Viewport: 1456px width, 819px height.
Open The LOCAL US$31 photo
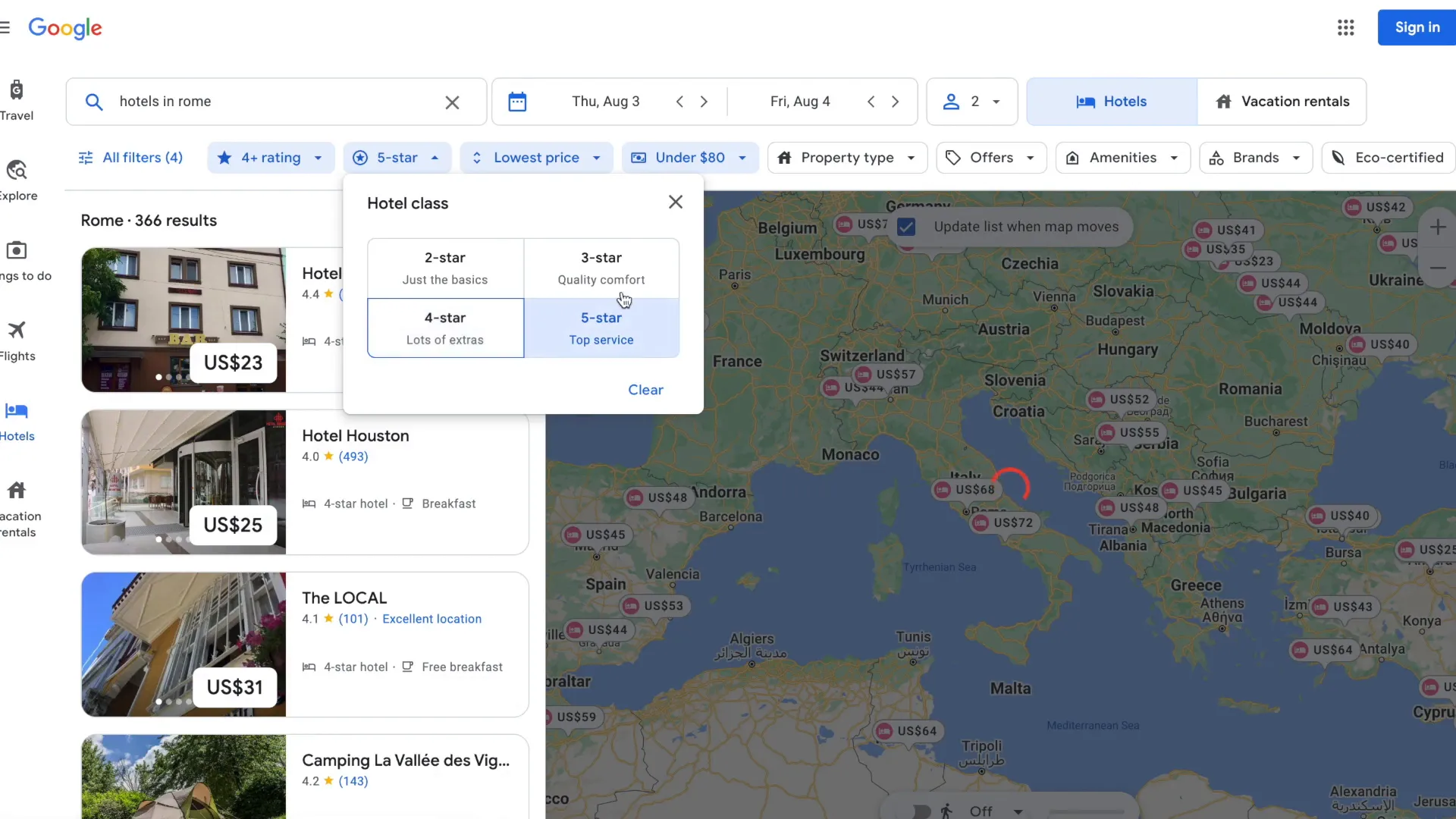point(184,645)
